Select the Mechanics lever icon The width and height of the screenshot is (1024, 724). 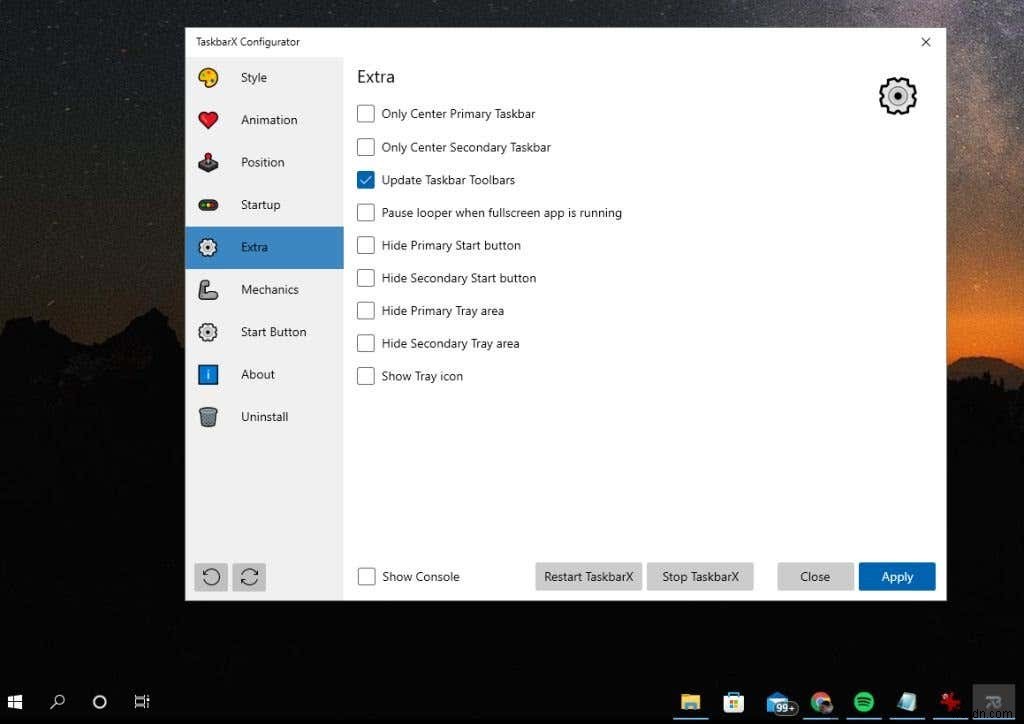click(210, 289)
